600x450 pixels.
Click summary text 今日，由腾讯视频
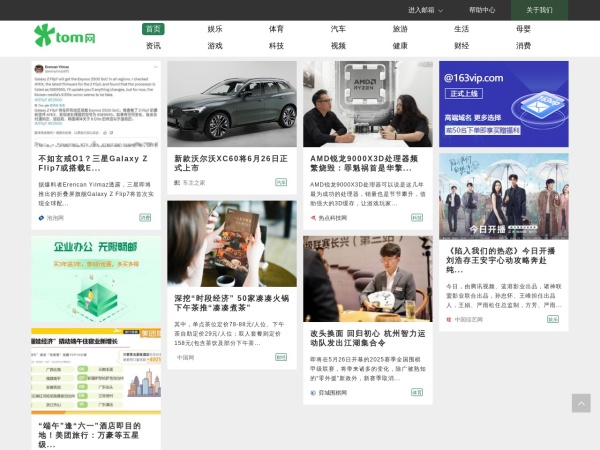(504, 296)
